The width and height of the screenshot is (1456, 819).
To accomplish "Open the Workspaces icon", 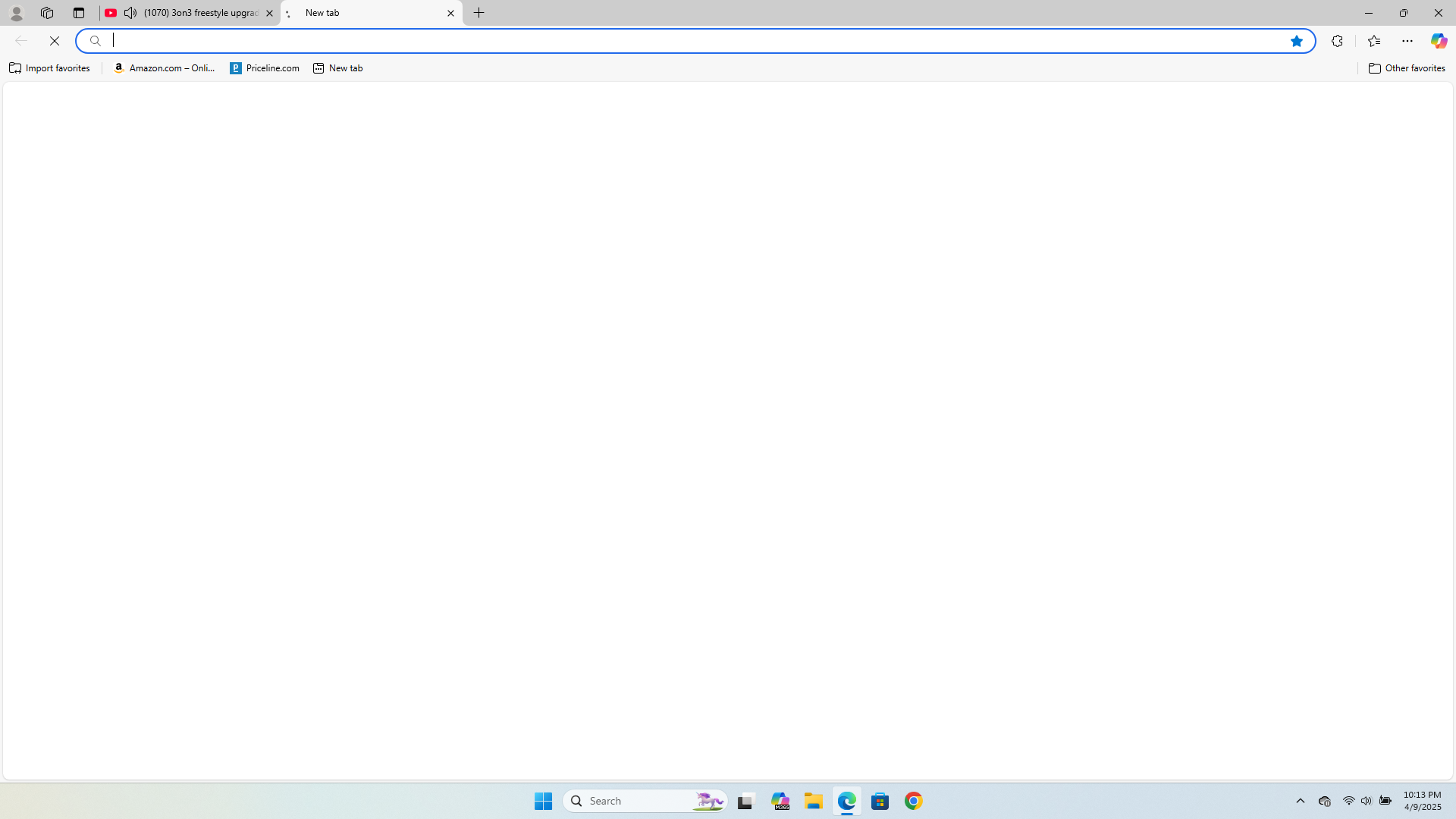I will [x=47, y=13].
